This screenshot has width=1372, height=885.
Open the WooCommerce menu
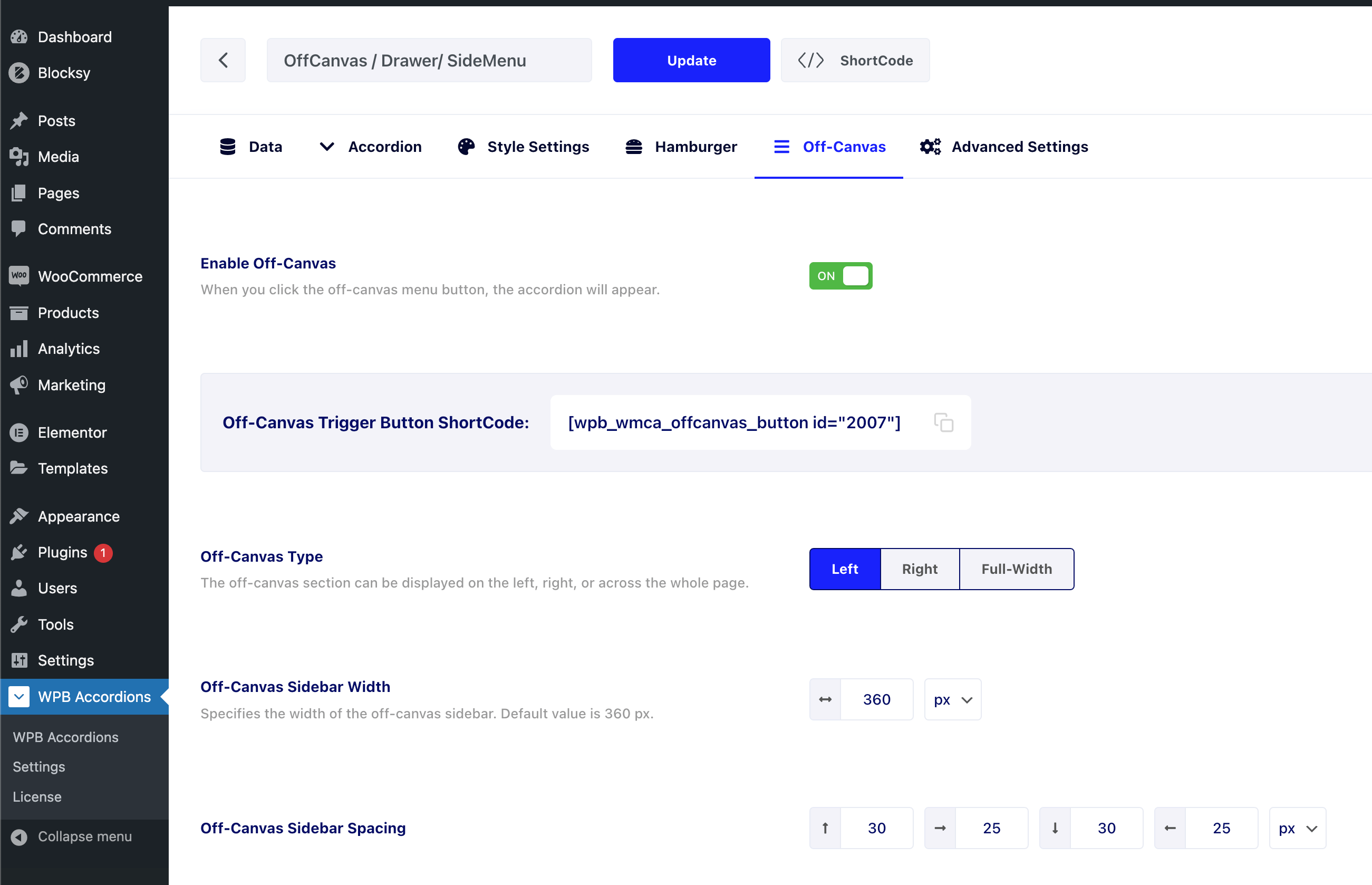(x=90, y=276)
